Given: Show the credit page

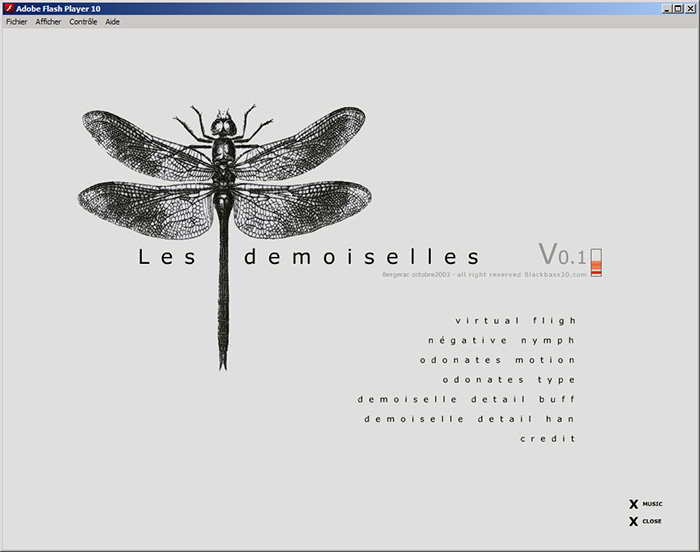Looking at the screenshot, I should coord(548,439).
